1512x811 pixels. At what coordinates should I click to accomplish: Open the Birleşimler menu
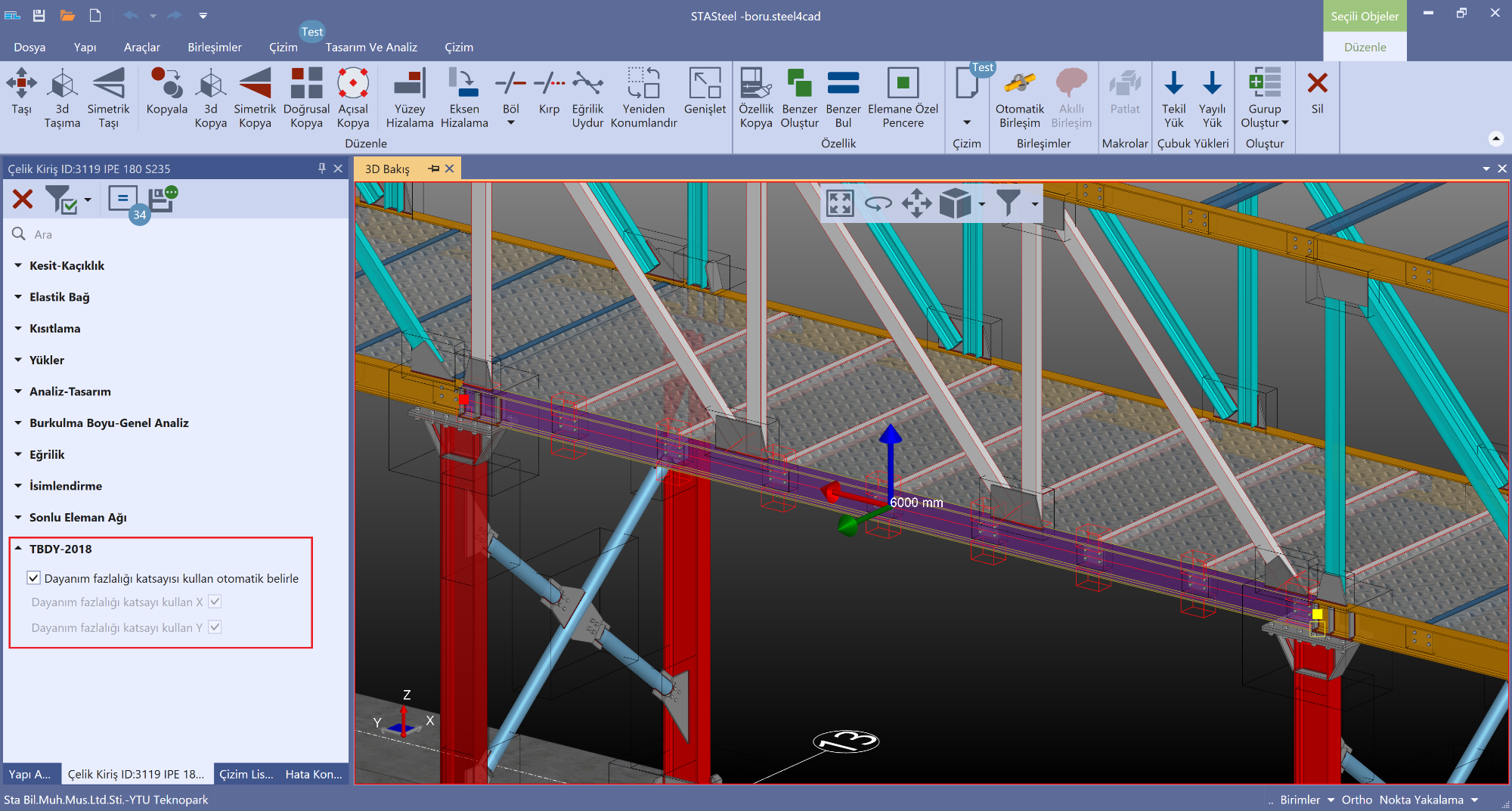215,47
